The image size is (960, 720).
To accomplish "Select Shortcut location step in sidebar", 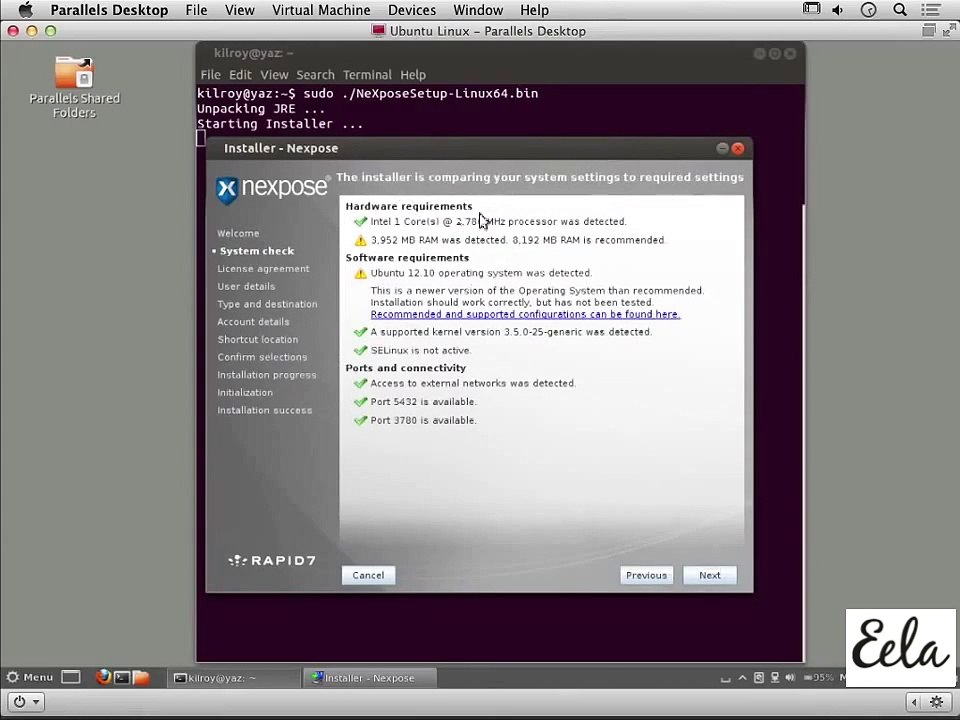I will 258,339.
